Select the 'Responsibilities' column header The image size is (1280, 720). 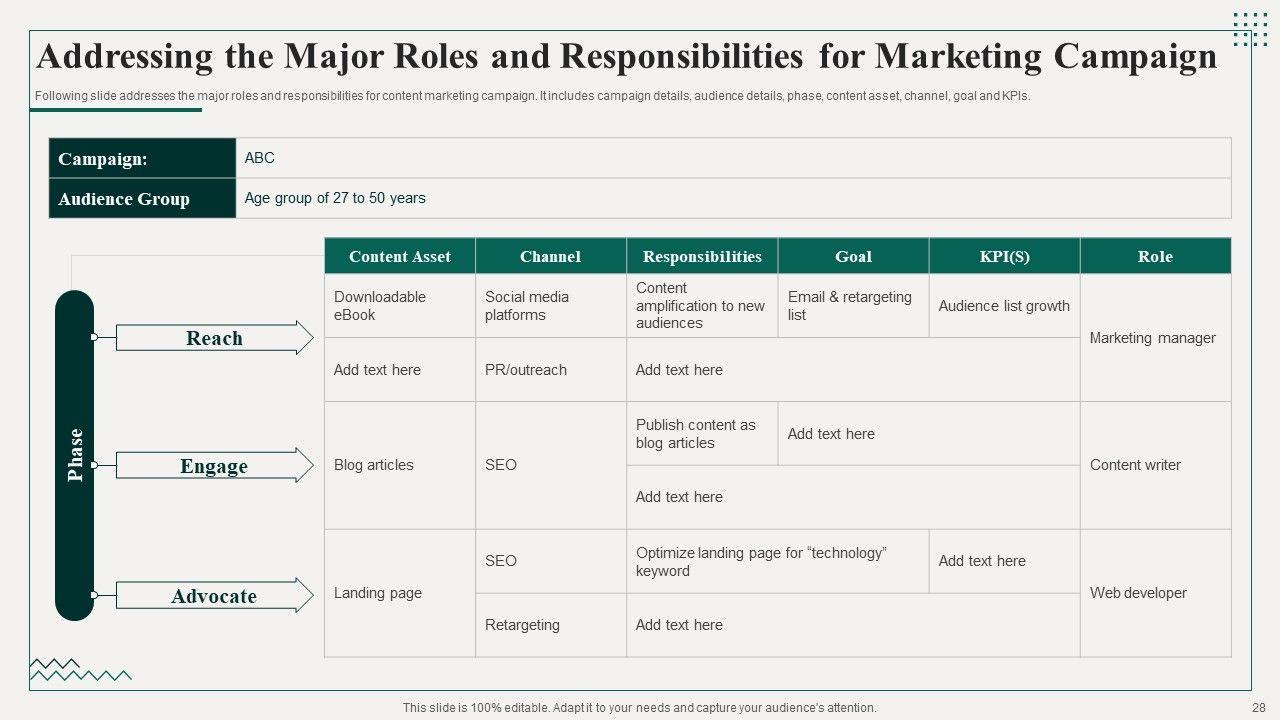(x=702, y=256)
